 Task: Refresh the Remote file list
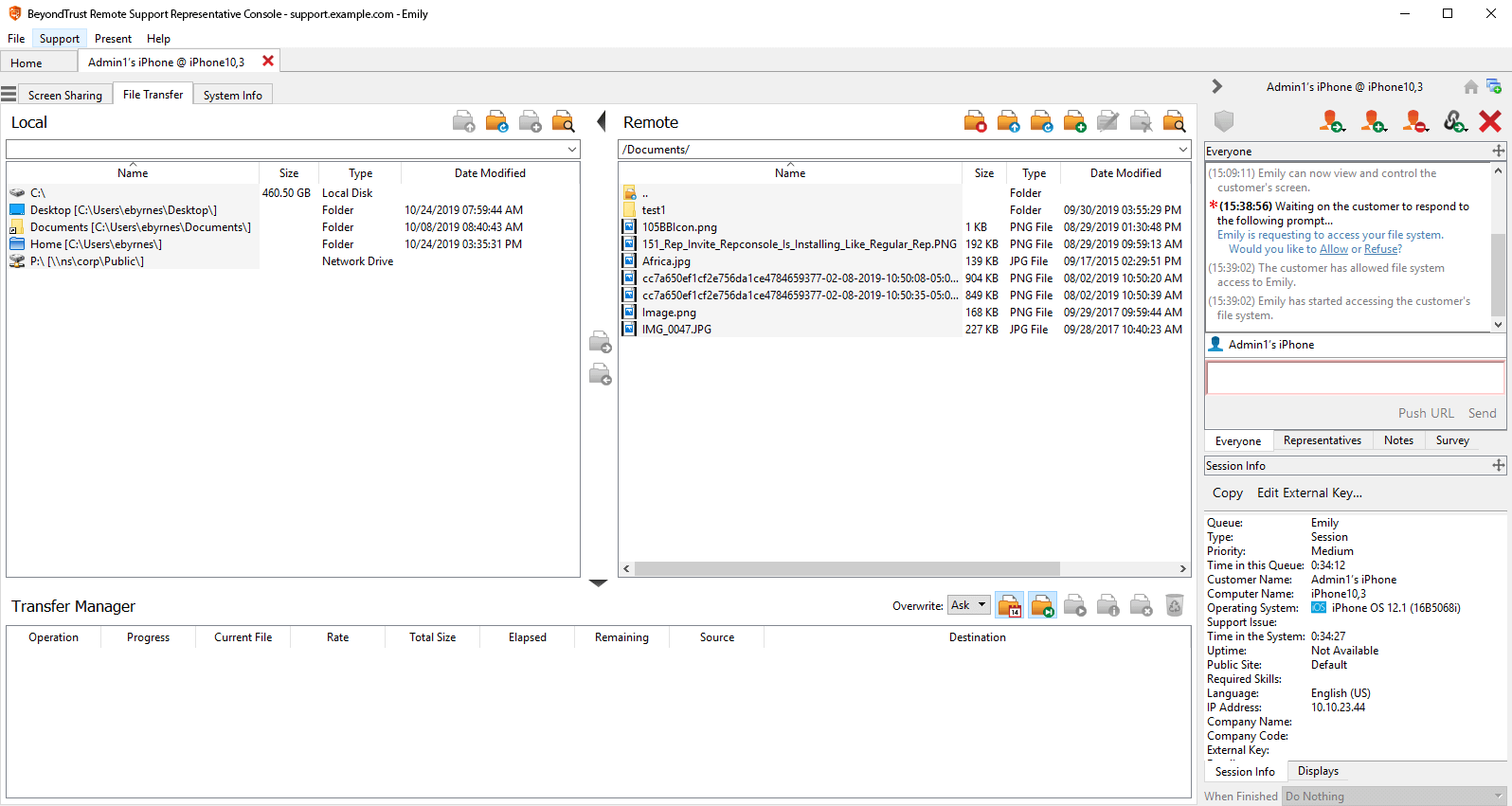pos(1041,121)
